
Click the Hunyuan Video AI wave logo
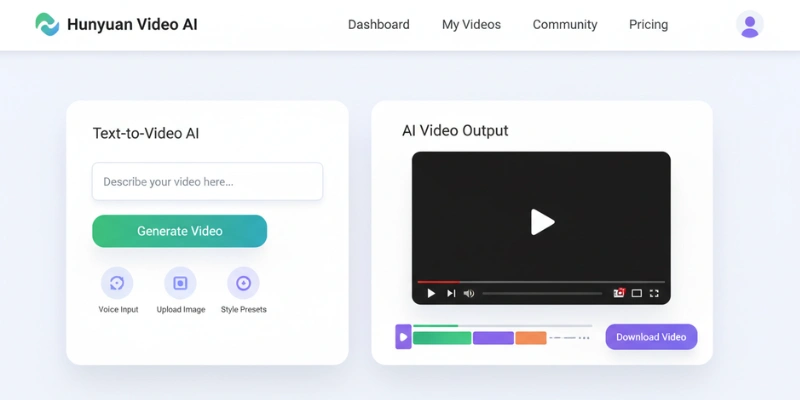[x=47, y=24]
